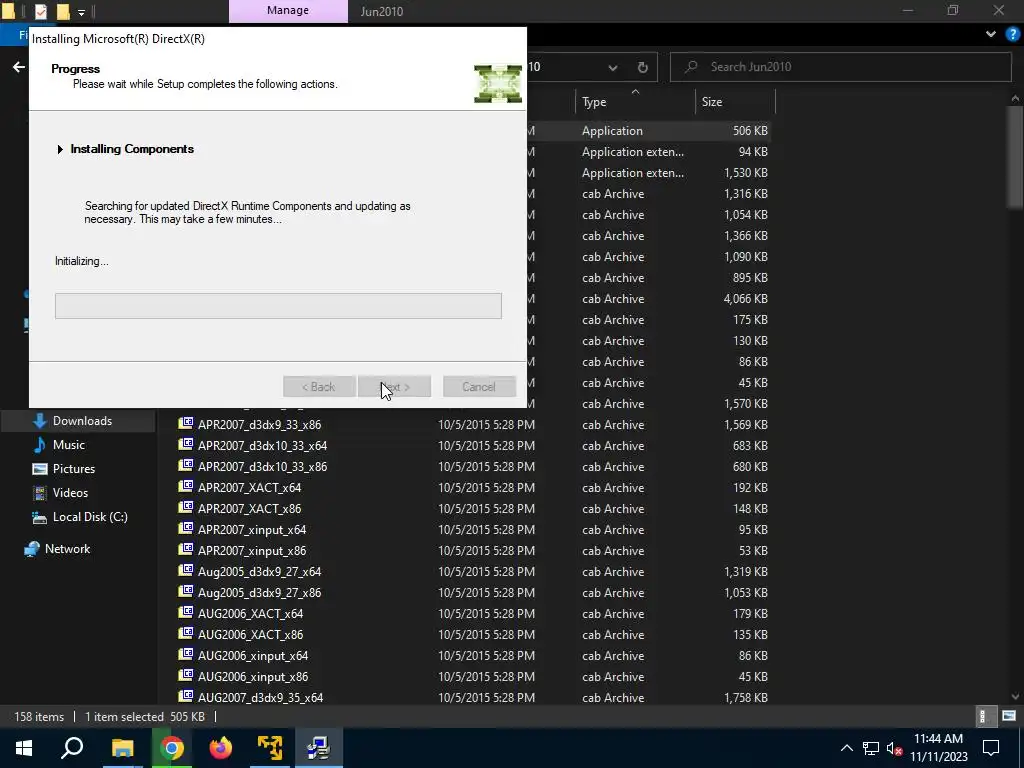
Task: Click the DirectX installer progress bar
Action: [278, 306]
